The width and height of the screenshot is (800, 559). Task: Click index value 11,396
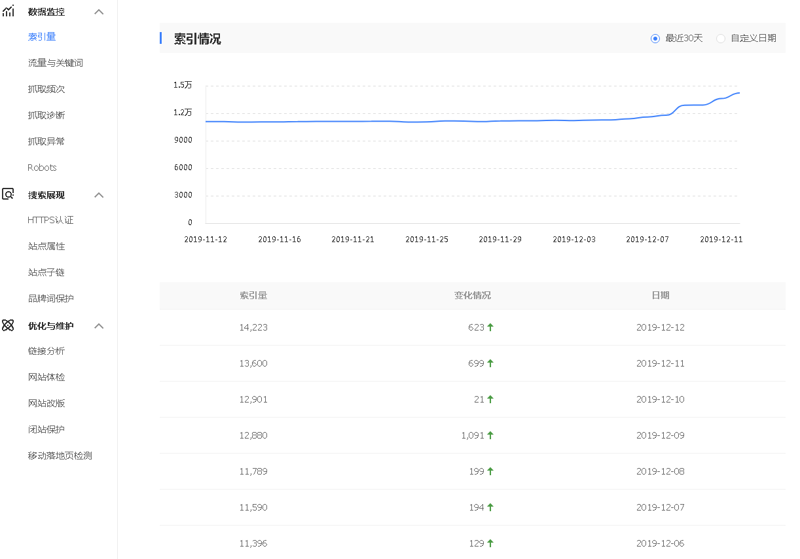coord(254,543)
